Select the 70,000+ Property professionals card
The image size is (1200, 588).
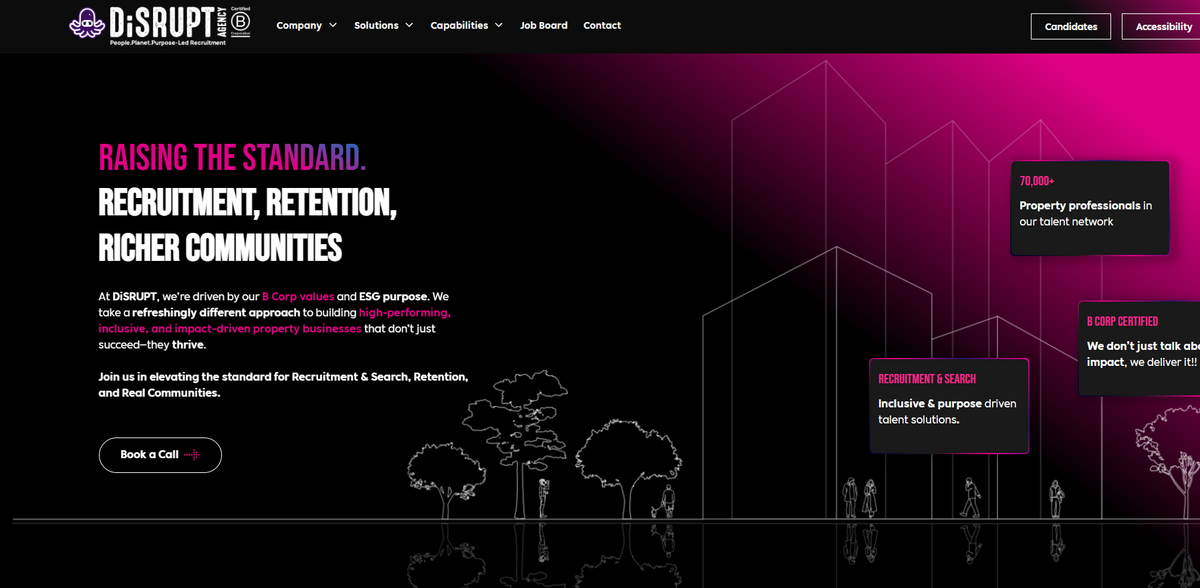[x=1089, y=208]
